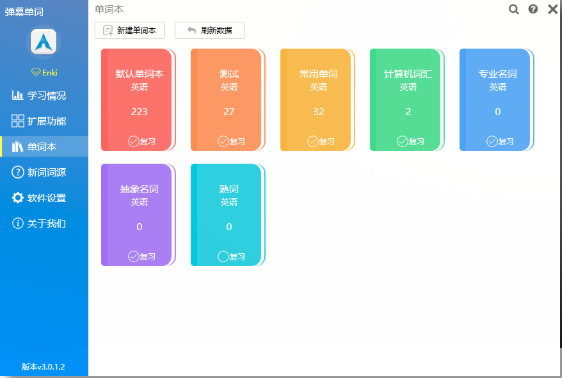Open the blue 专业名词 word book
The width and height of the screenshot is (562, 378).
496,100
